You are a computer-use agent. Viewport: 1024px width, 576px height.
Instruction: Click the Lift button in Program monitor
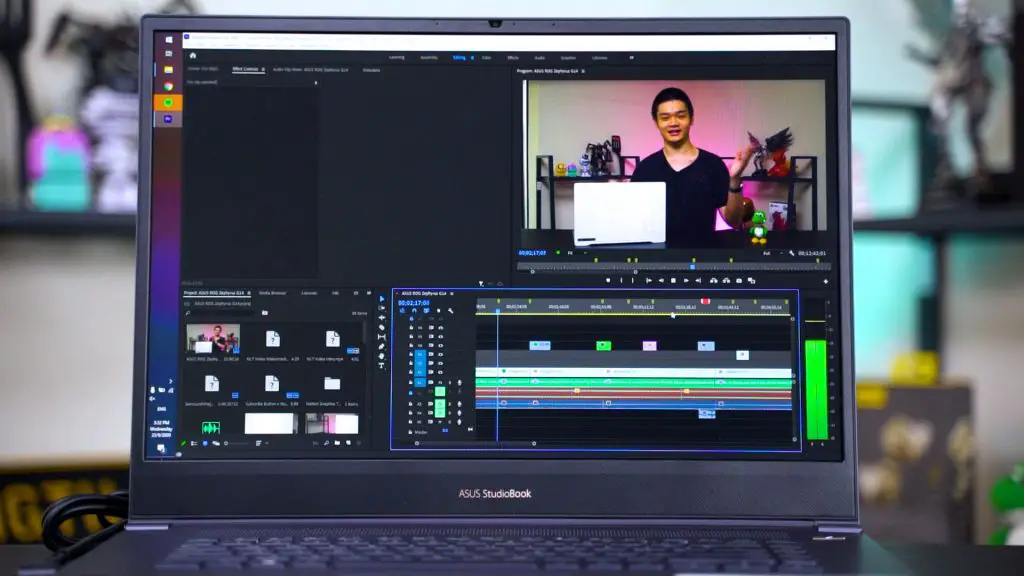pos(714,281)
